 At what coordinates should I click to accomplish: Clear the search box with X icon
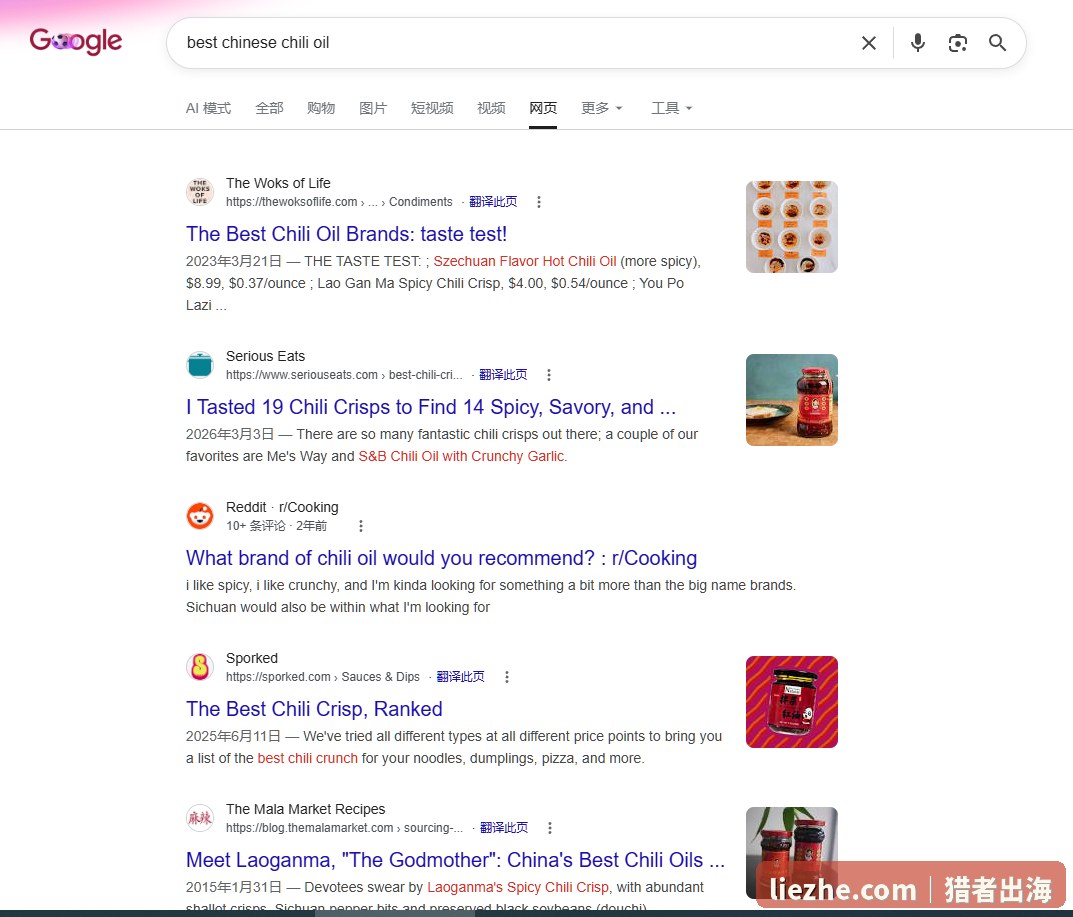[868, 43]
